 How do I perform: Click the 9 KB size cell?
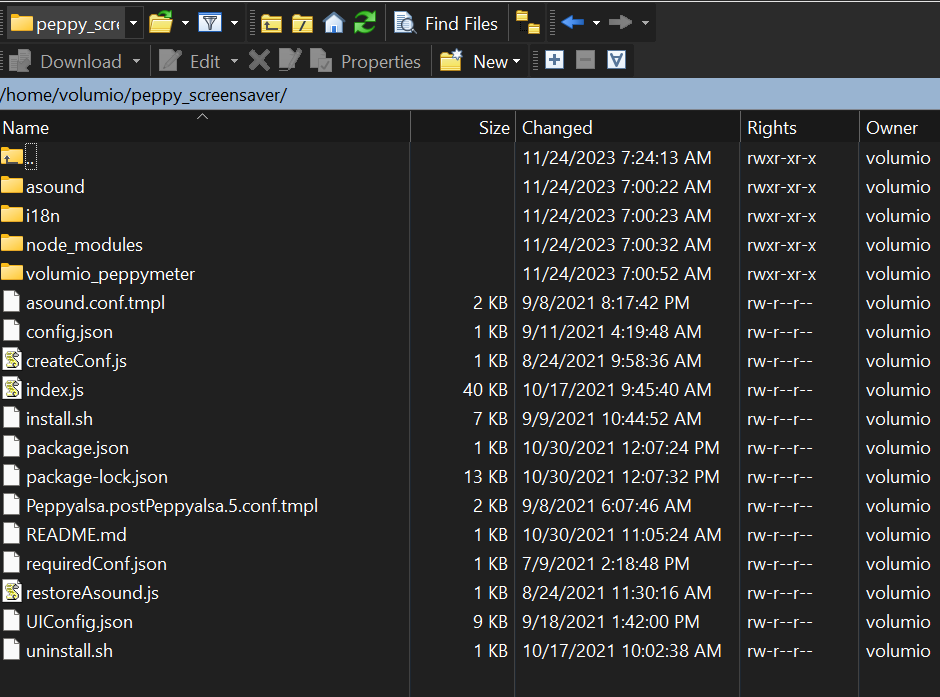pos(490,621)
